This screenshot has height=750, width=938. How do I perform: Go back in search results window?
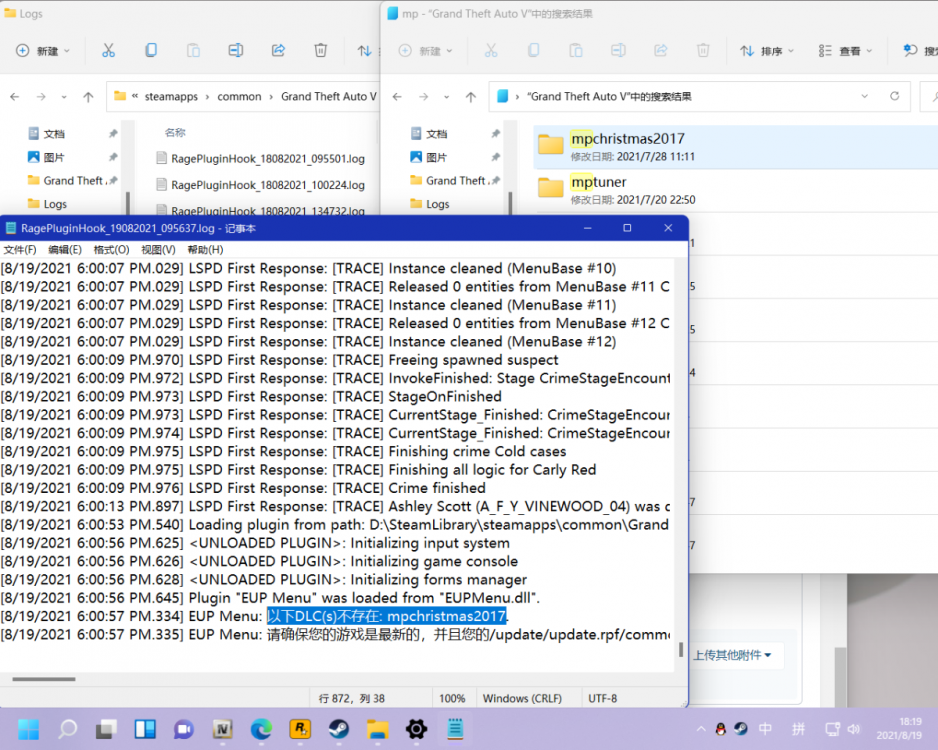(397, 96)
